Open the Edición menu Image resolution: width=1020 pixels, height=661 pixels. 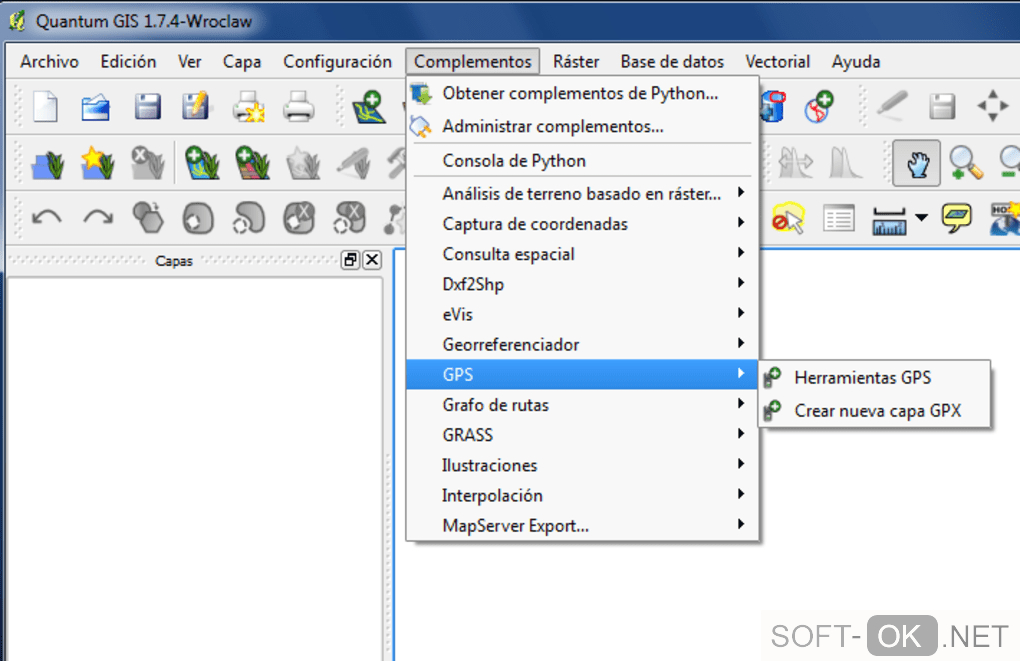[128, 62]
